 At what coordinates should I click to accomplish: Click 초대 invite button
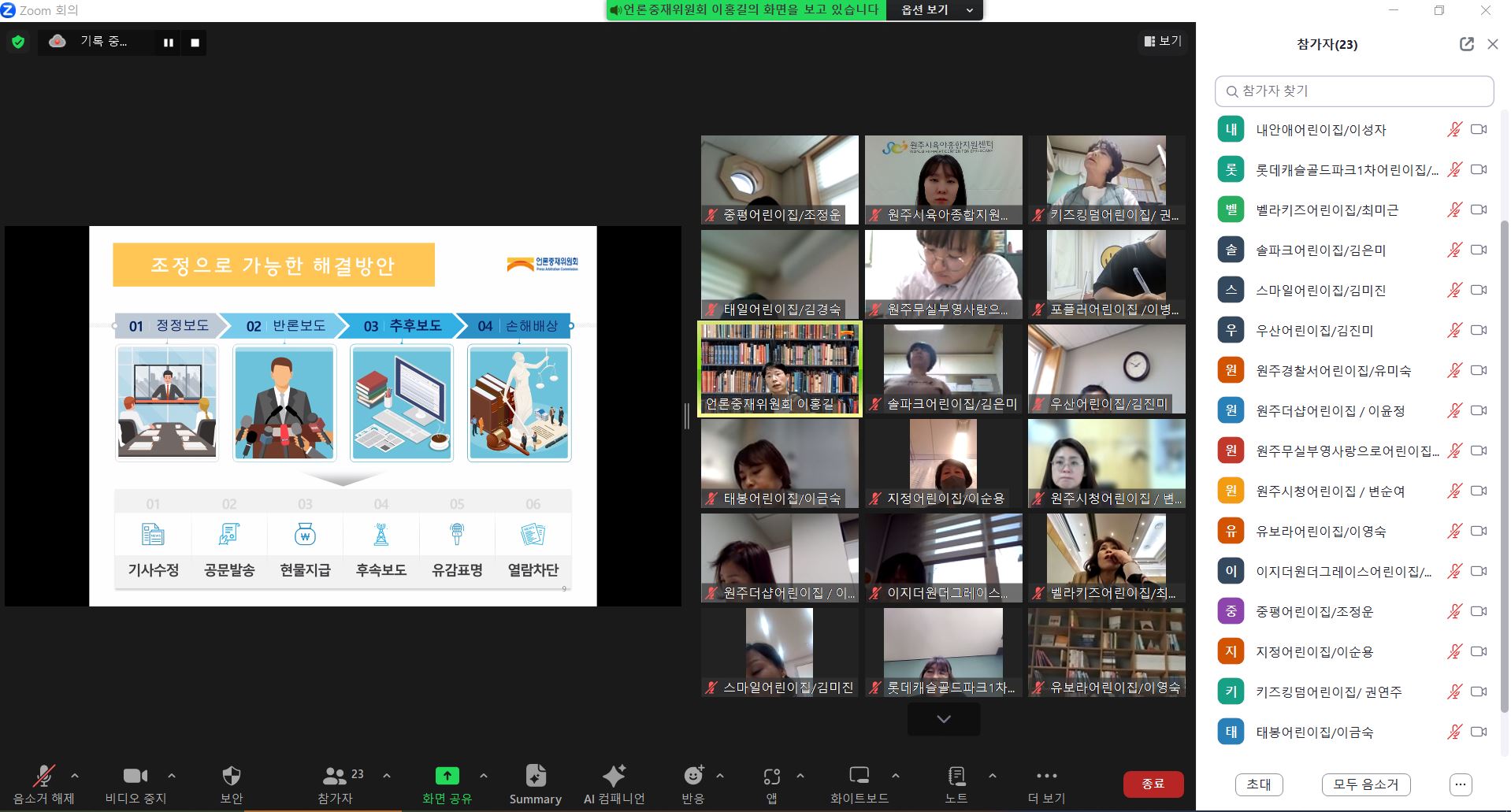click(1259, 784)
